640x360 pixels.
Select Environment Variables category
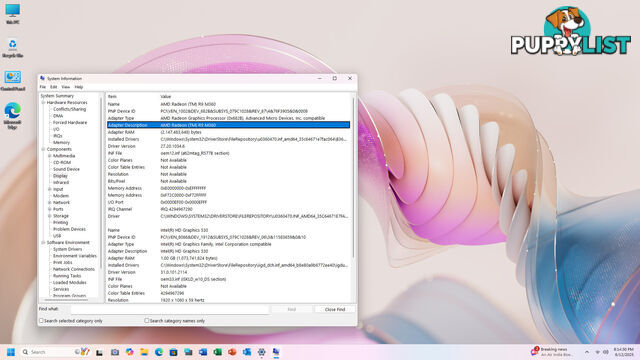tap(75, 256)
